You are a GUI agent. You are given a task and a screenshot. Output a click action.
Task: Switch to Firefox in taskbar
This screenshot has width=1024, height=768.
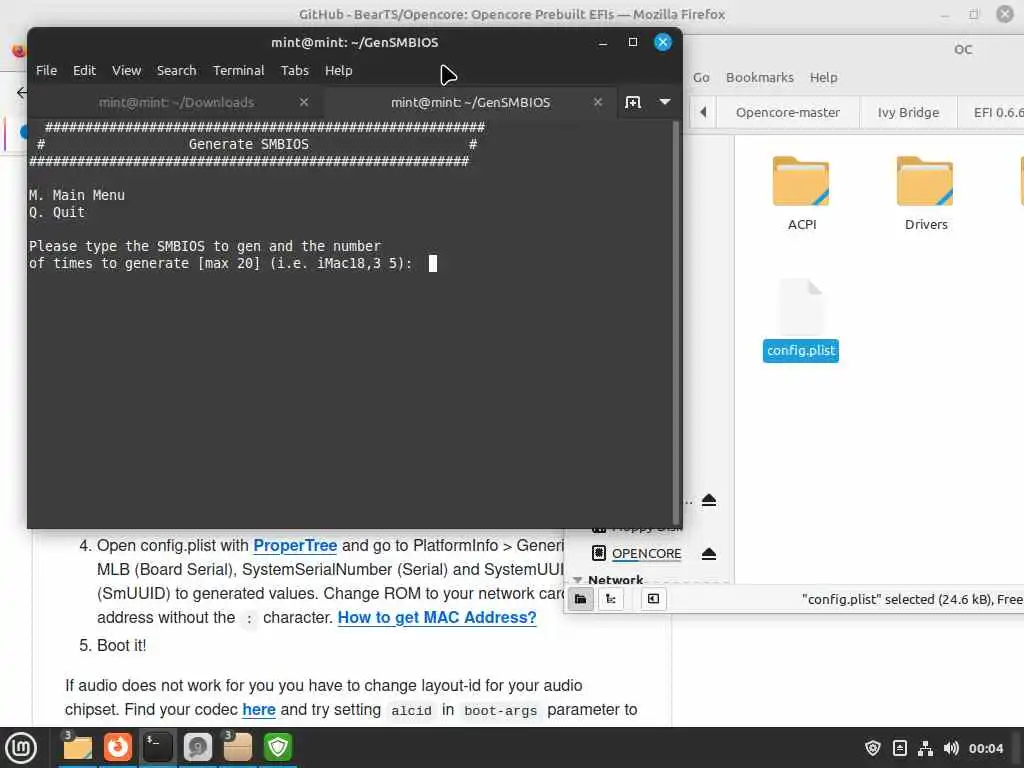(118, 747)
